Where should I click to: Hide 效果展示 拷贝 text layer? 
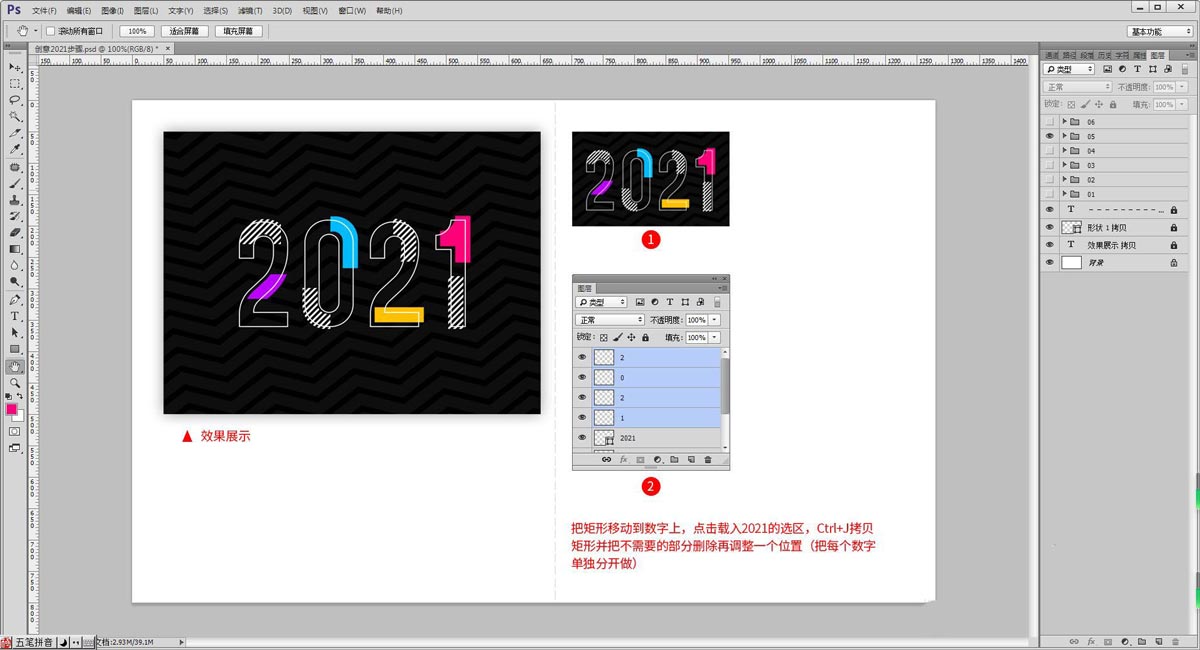(x=1050, y=244)
